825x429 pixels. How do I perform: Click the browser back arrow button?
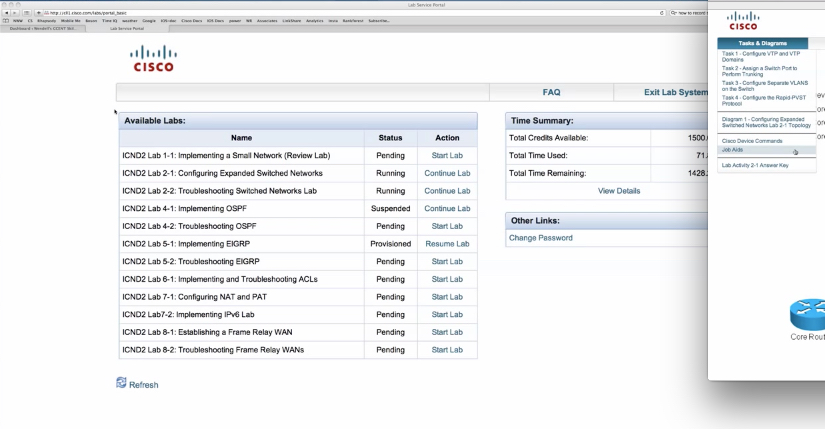[7, 13]
